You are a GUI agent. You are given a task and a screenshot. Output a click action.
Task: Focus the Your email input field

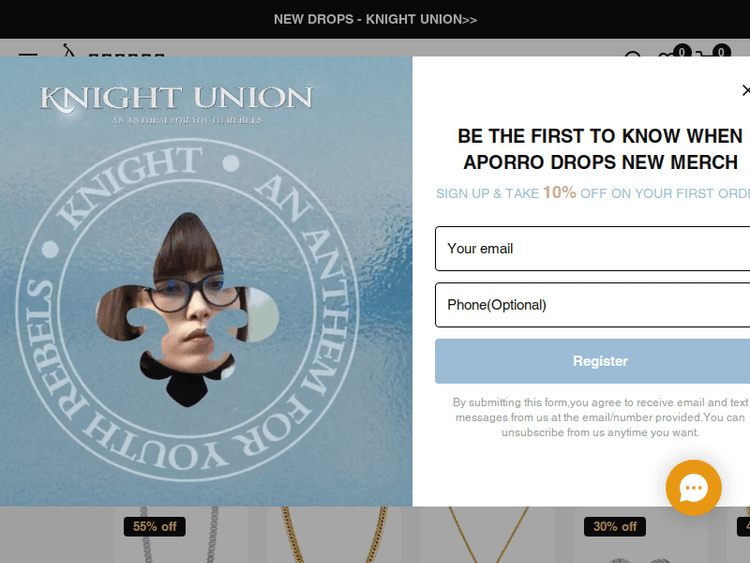coord(592,249)
